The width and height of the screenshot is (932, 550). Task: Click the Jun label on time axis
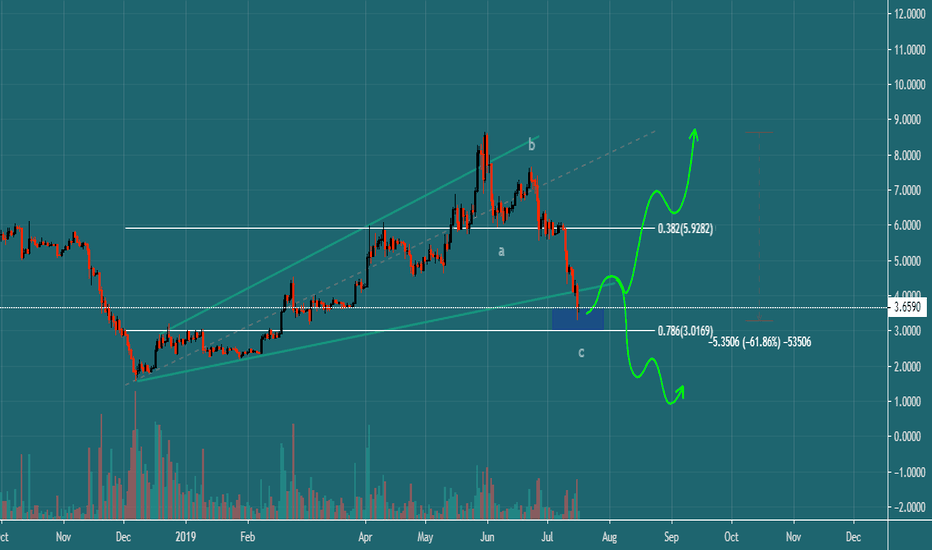coord(487,537)
